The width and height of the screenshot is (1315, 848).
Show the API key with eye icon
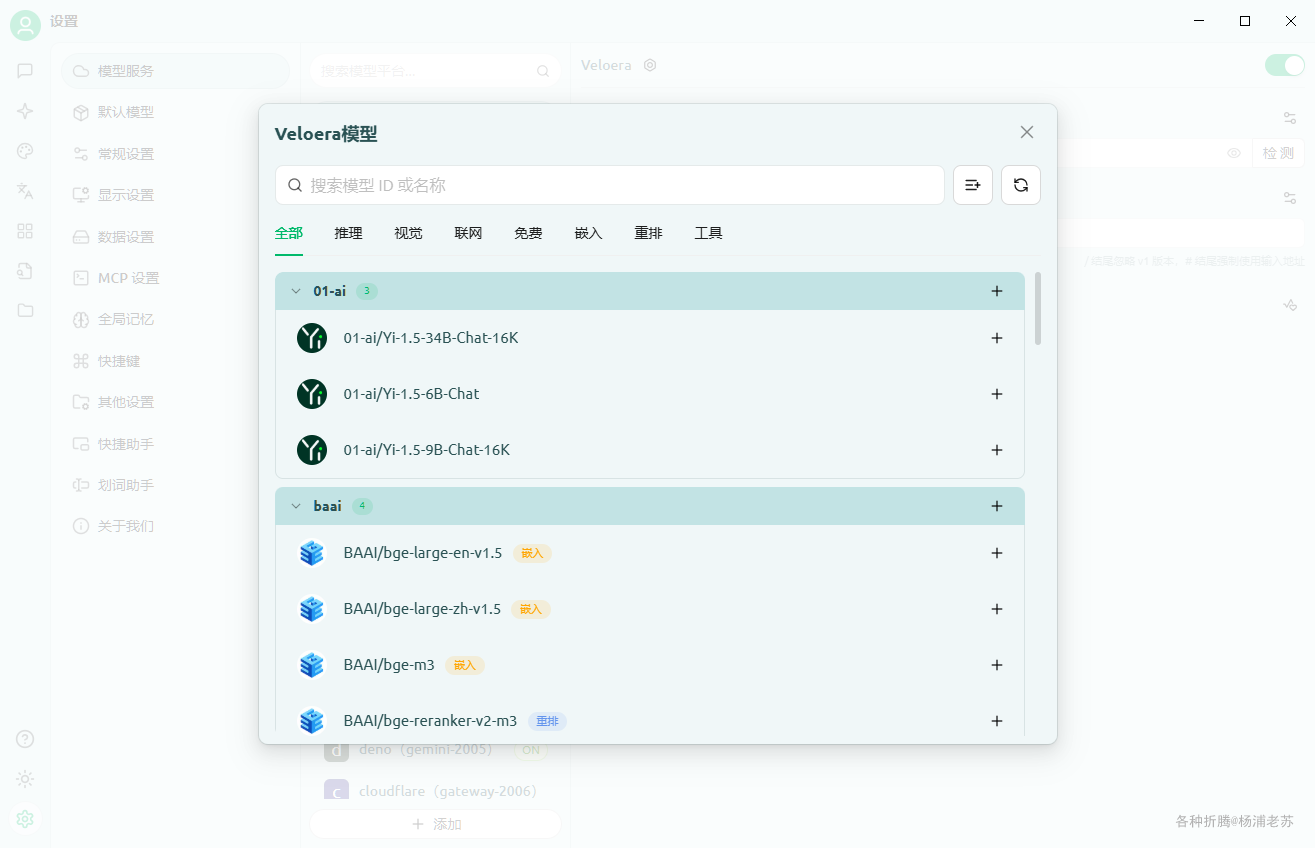1234,153
